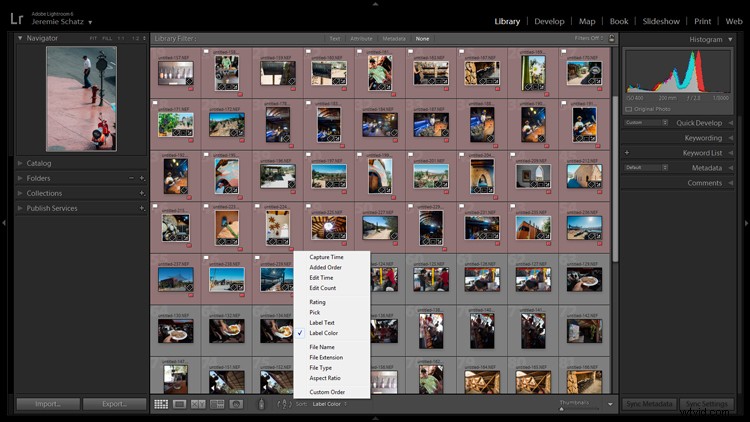Enable the Original Photo checkbox
Screen dimensions: 750x422
(x=629, y=109)
